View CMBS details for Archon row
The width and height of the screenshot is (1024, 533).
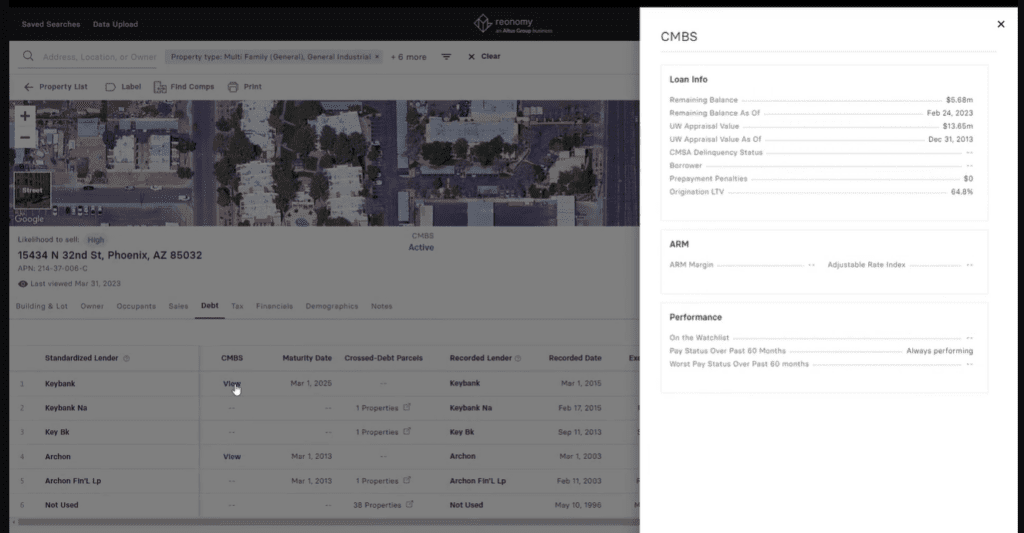click(x=232, y=457)
